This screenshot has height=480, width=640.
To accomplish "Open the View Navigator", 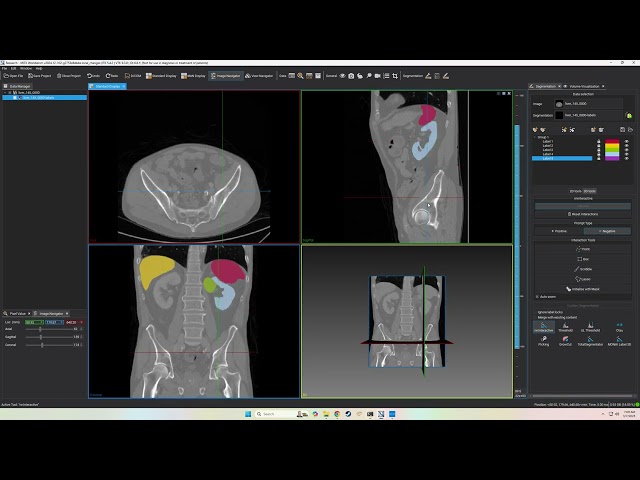I will coord(259,76).
